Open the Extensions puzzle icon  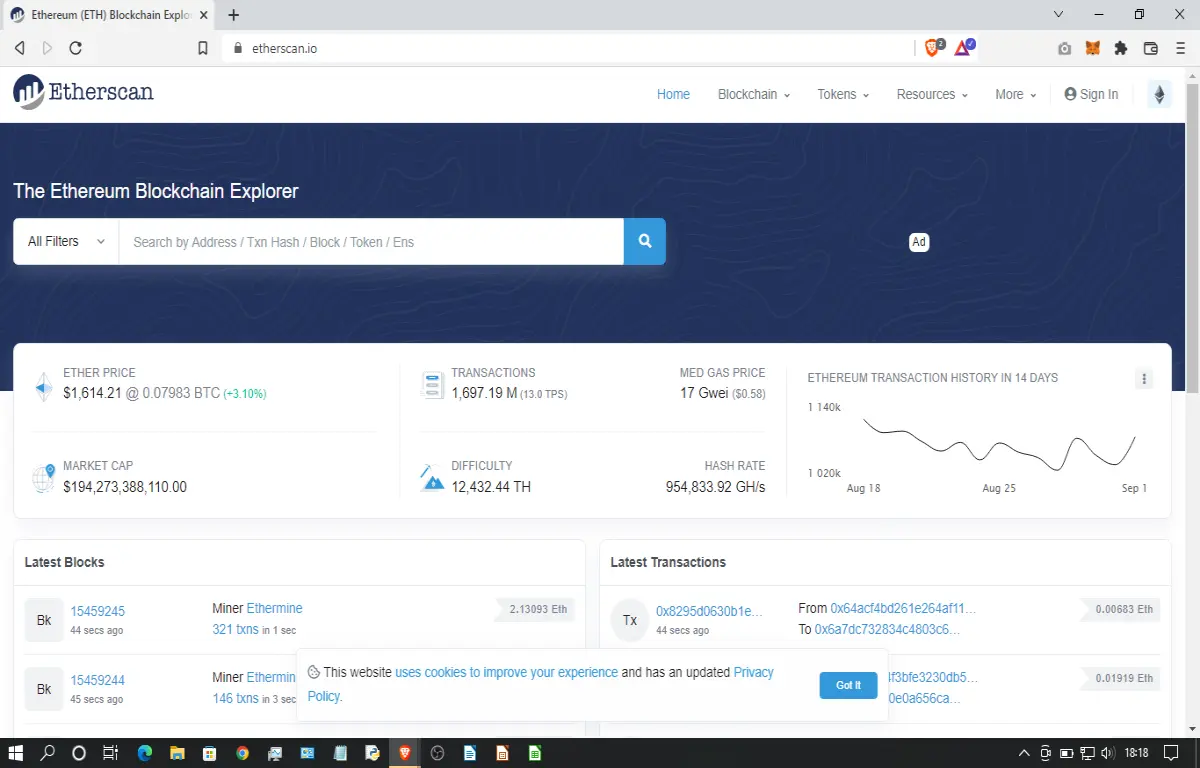tap(1121, 48)
